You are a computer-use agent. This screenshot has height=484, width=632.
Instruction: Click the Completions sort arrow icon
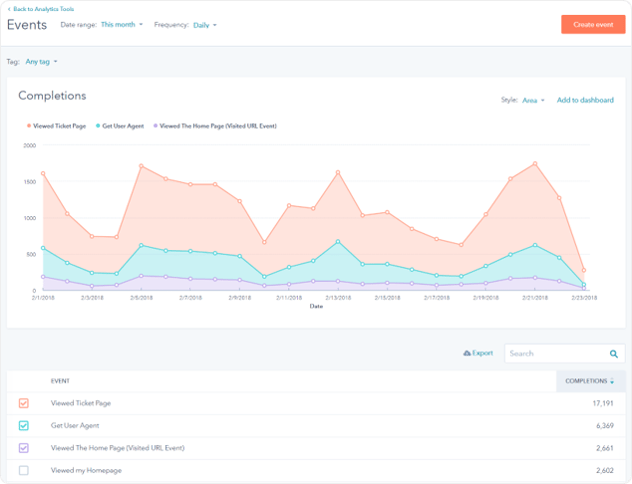(612, 381)
